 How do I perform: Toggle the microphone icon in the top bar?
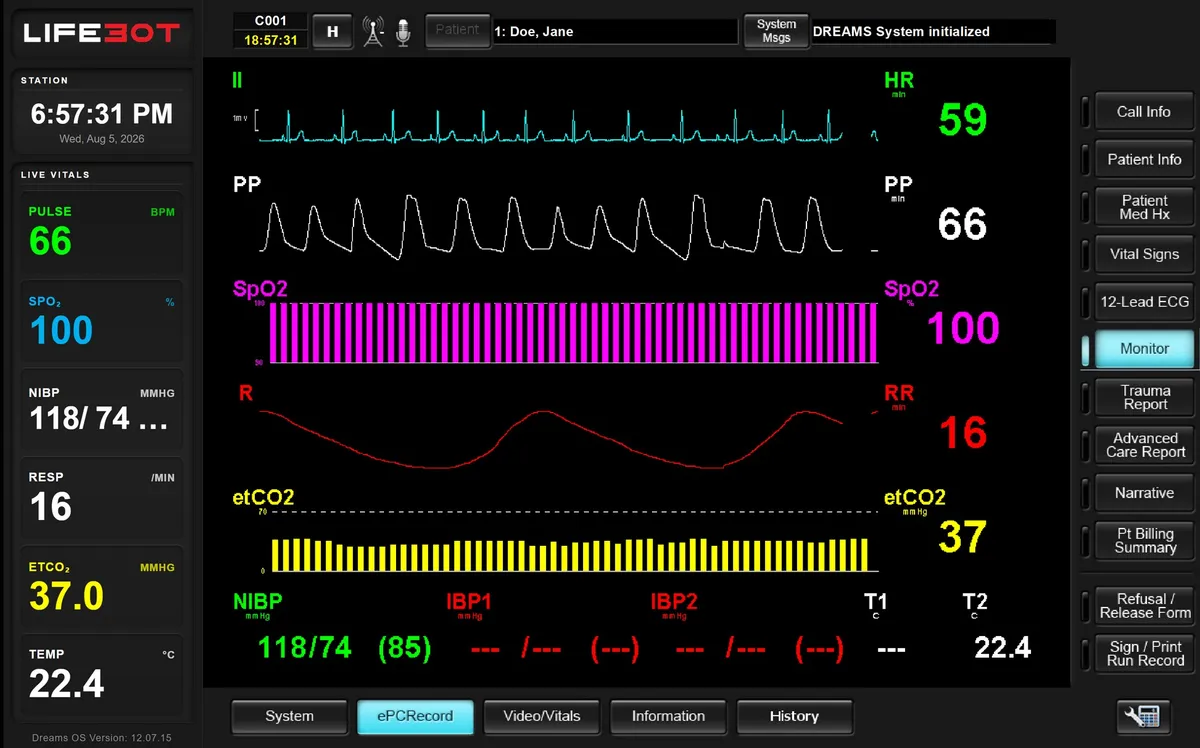[403, 32]
